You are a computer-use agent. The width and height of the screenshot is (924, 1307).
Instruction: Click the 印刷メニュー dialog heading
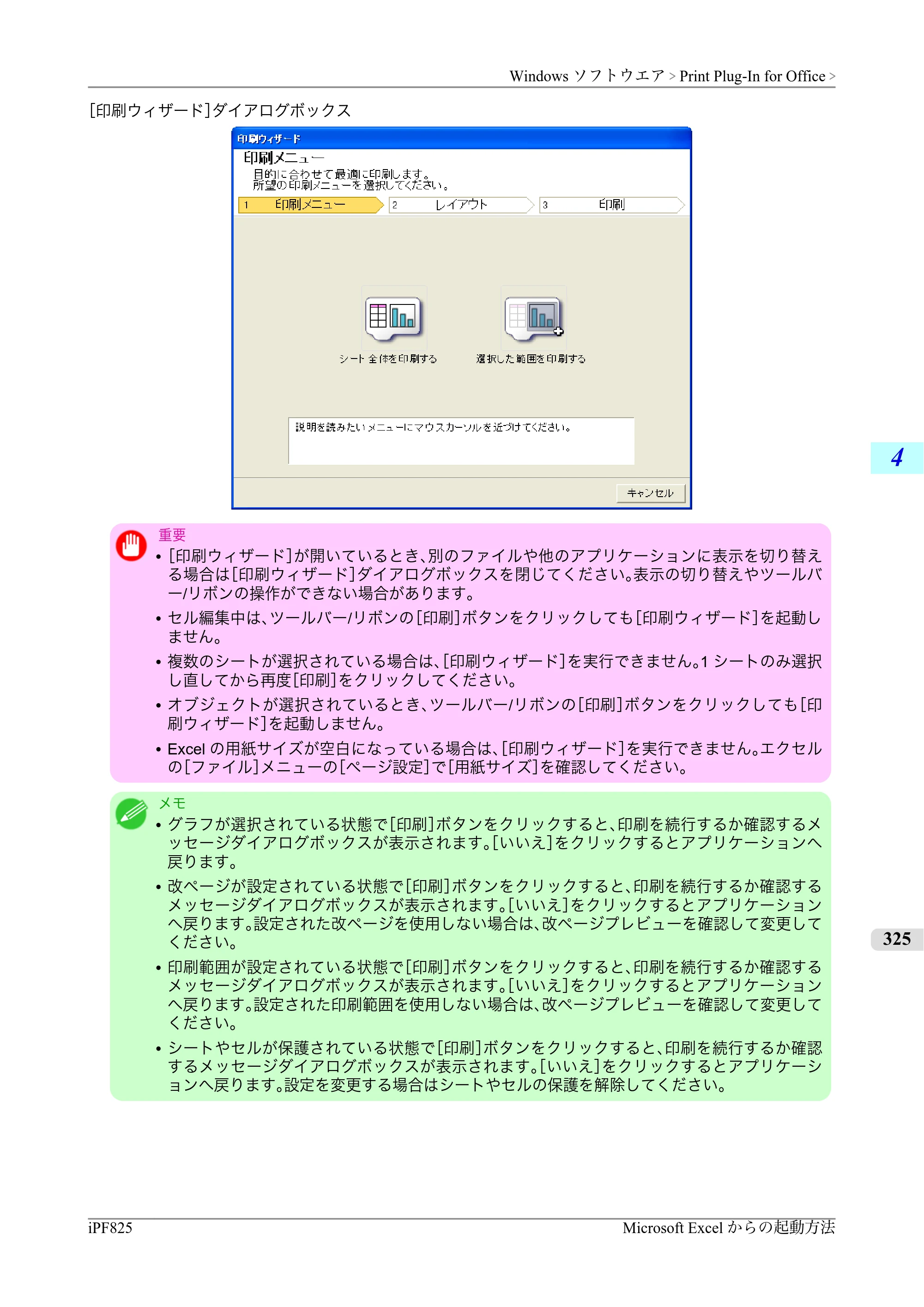284,158
